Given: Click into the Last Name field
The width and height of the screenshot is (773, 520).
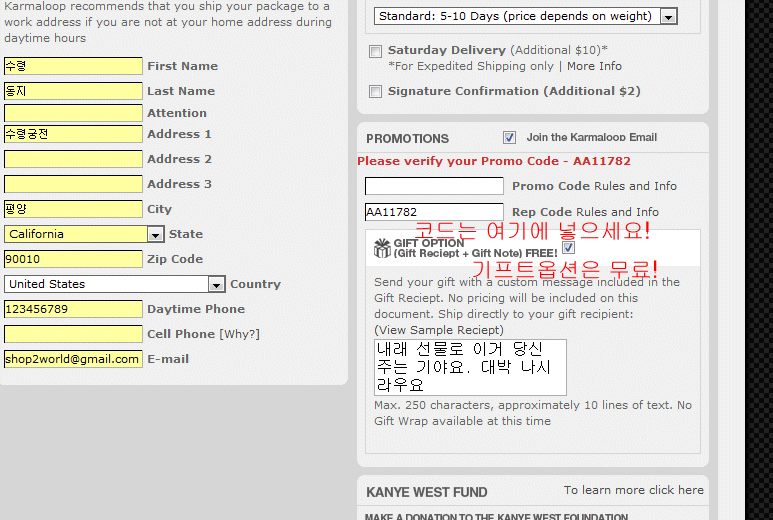Looking at the screenshot, I should (73, 91).
